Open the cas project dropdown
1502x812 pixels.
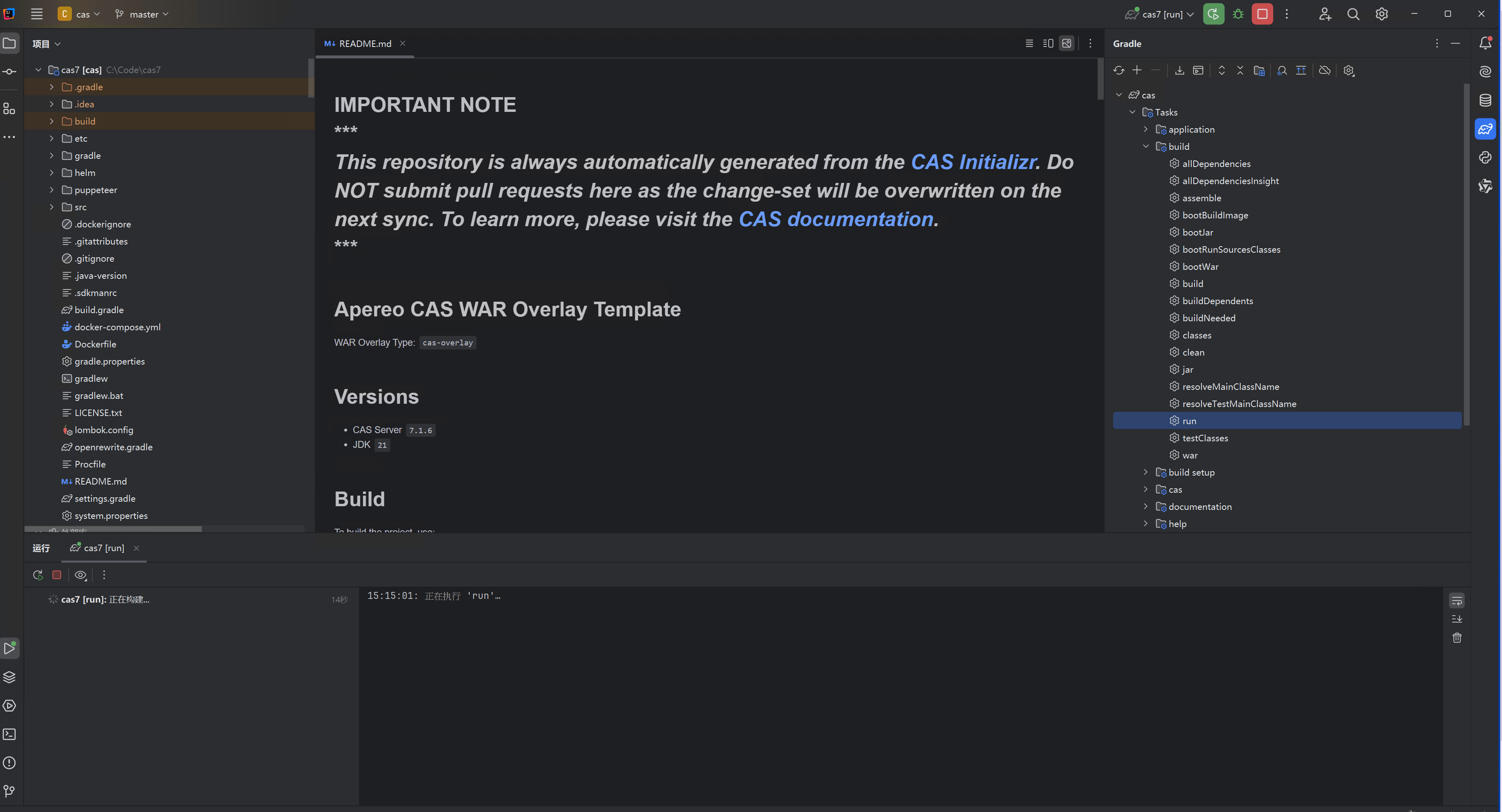79,14
